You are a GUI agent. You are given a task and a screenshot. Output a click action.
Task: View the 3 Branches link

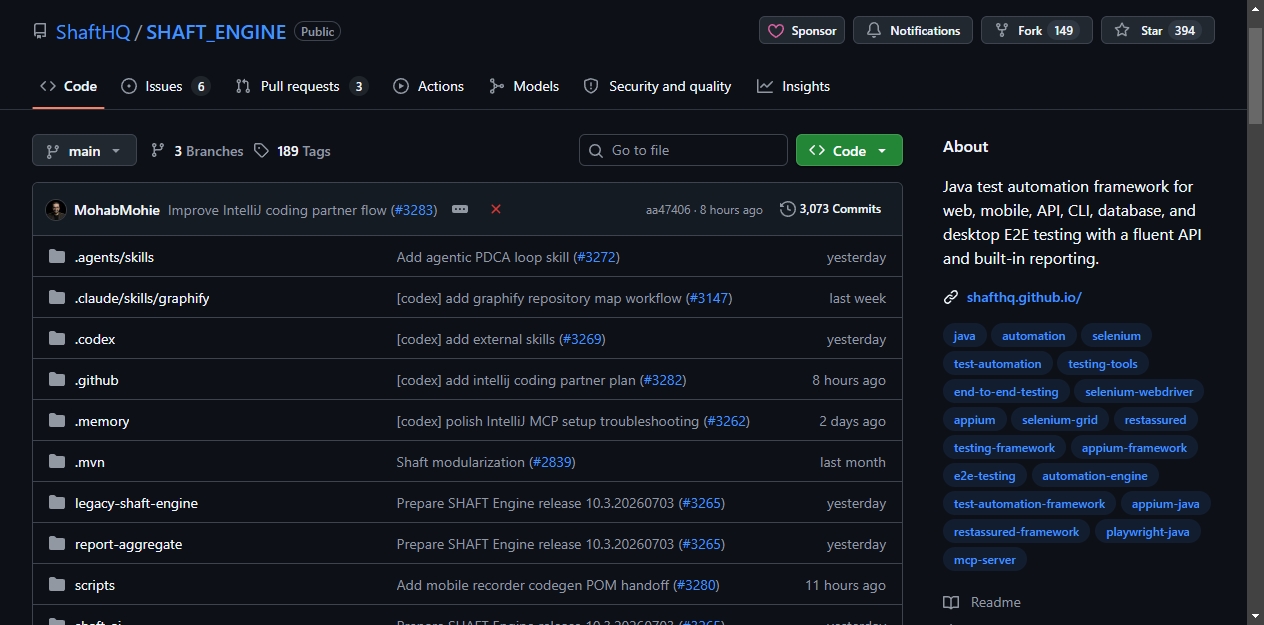tap(197, 150)
